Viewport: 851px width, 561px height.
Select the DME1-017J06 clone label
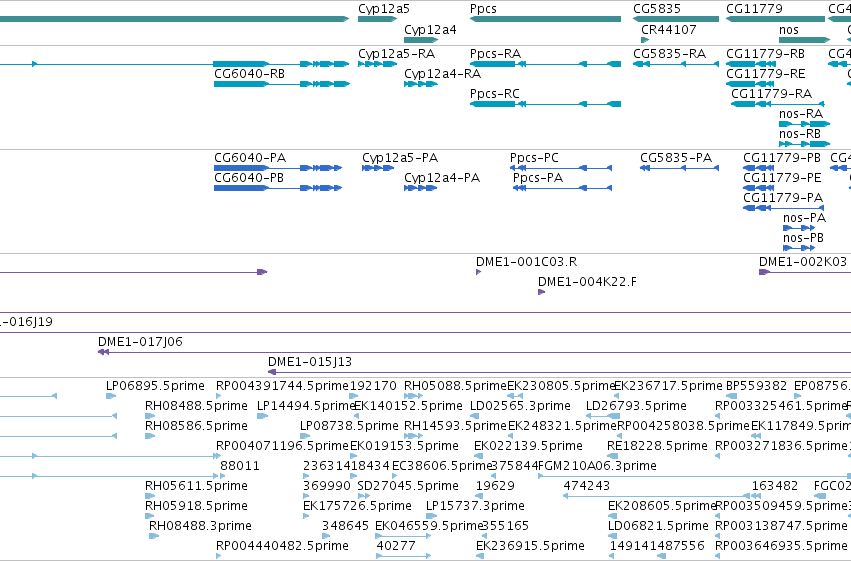pos(140,342)
